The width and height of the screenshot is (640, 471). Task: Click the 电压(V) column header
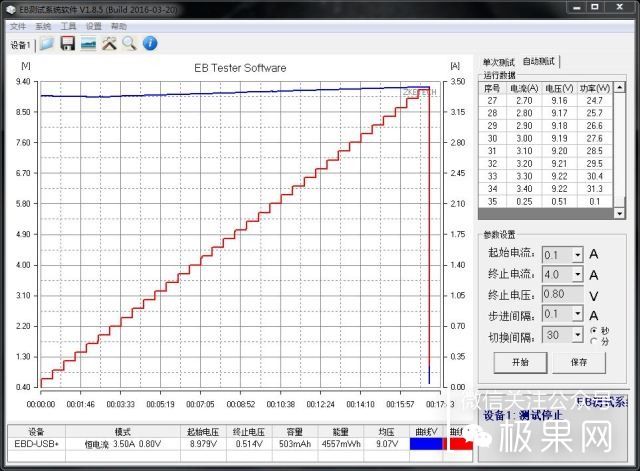pyautogui.click(x=559, y=89)
